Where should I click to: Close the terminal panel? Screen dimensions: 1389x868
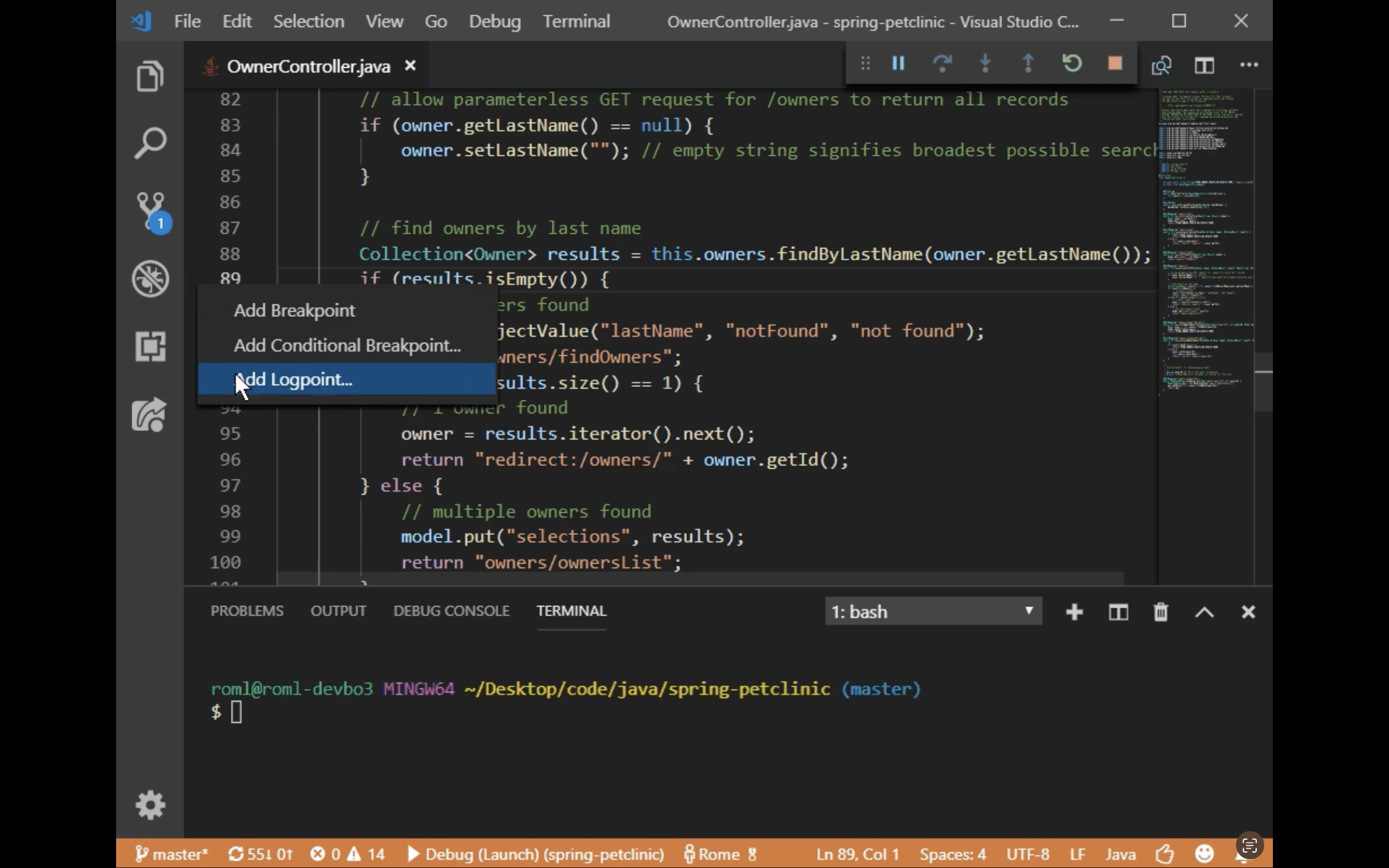click(x=1248, y=612)
